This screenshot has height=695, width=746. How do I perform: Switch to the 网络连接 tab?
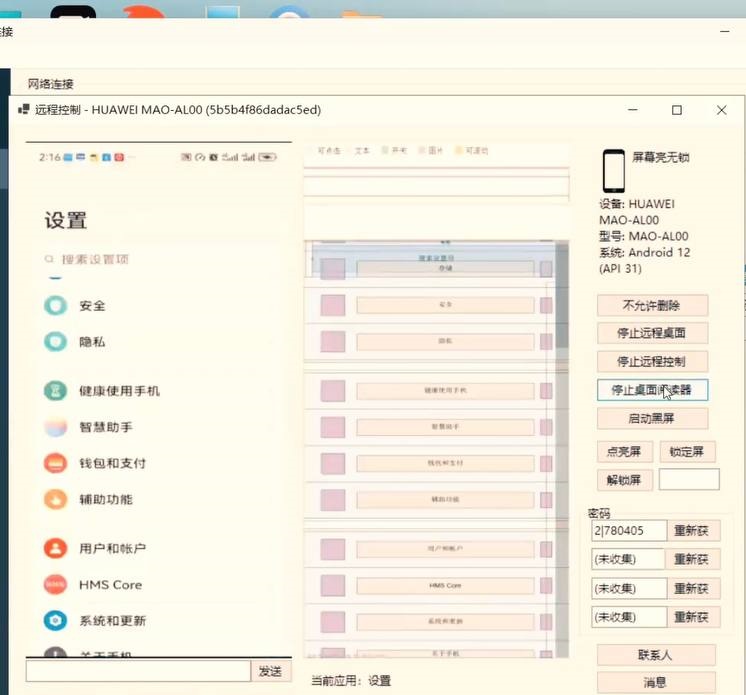tap(50, 84)
